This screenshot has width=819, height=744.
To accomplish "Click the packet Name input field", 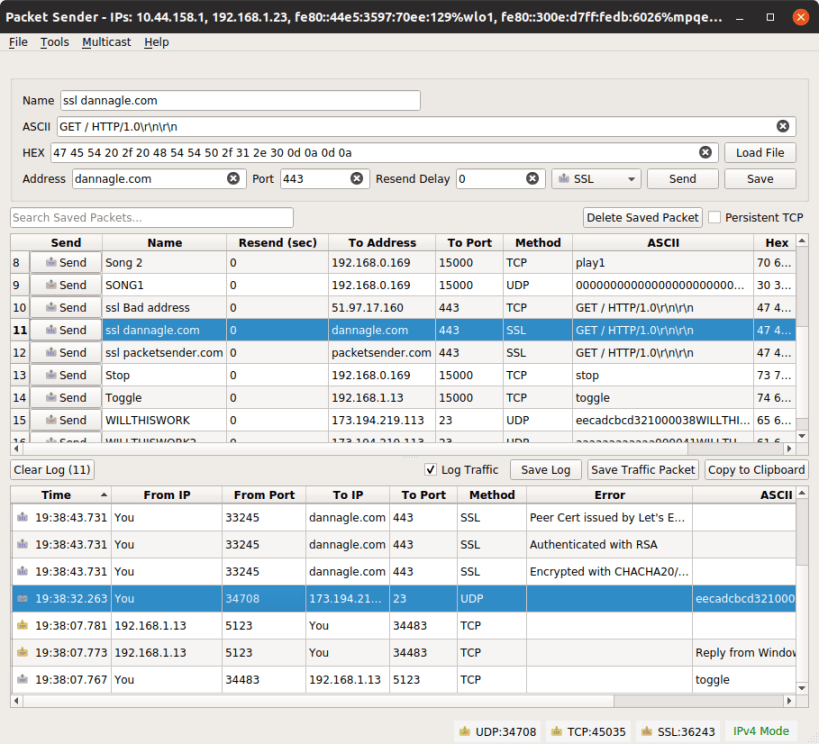I will [x=240, y=100].
